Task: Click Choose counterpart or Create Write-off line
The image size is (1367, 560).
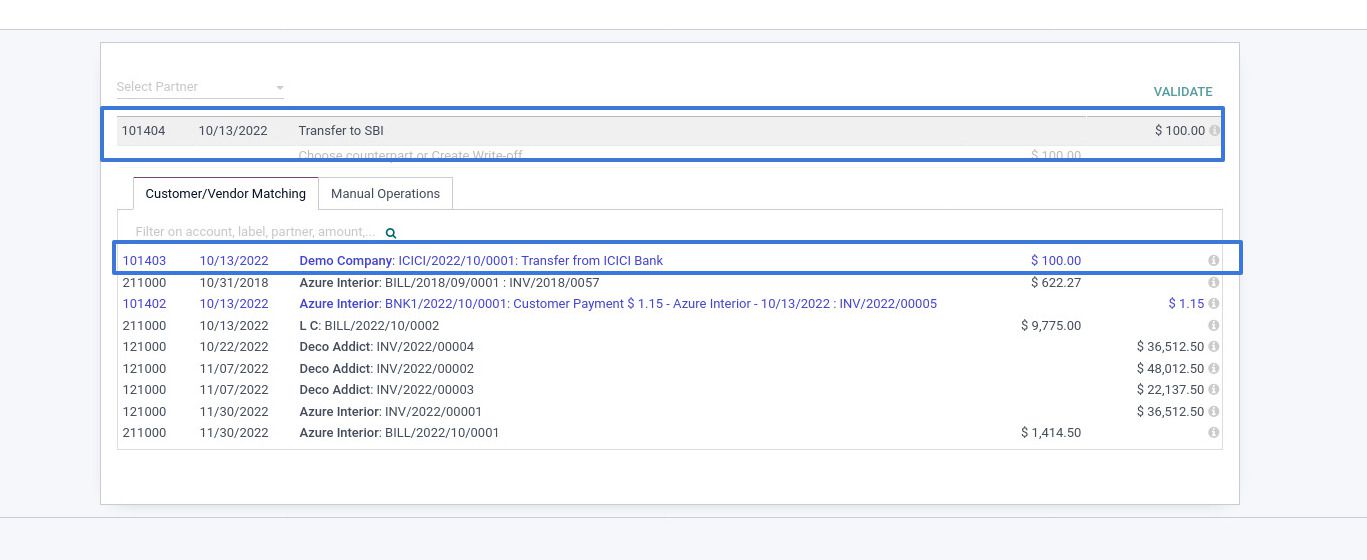Action: (x=410, y=155)
